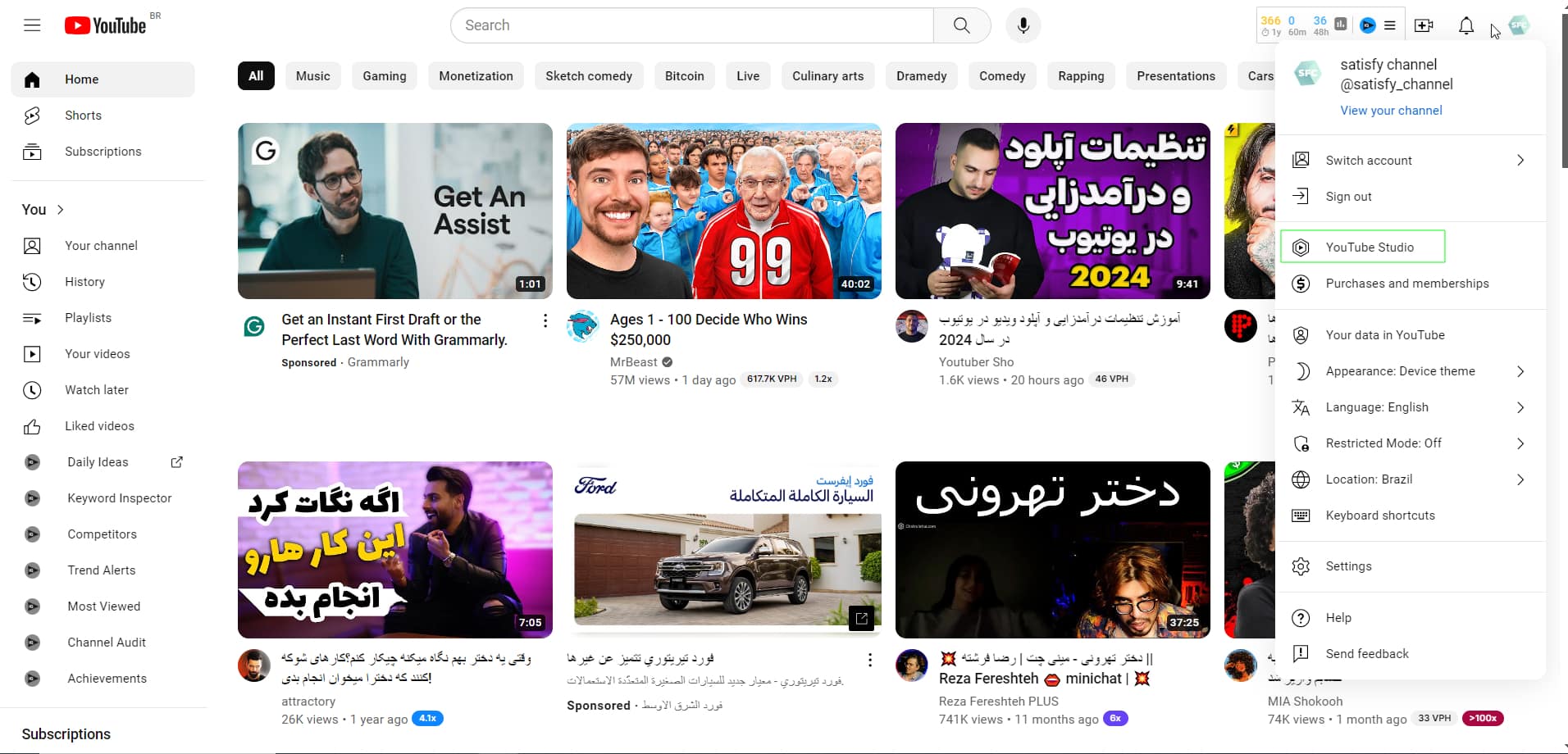Open Appearance: Device theme options
This screenshot has height=754, width=1568.
(x=1409, y=371)
